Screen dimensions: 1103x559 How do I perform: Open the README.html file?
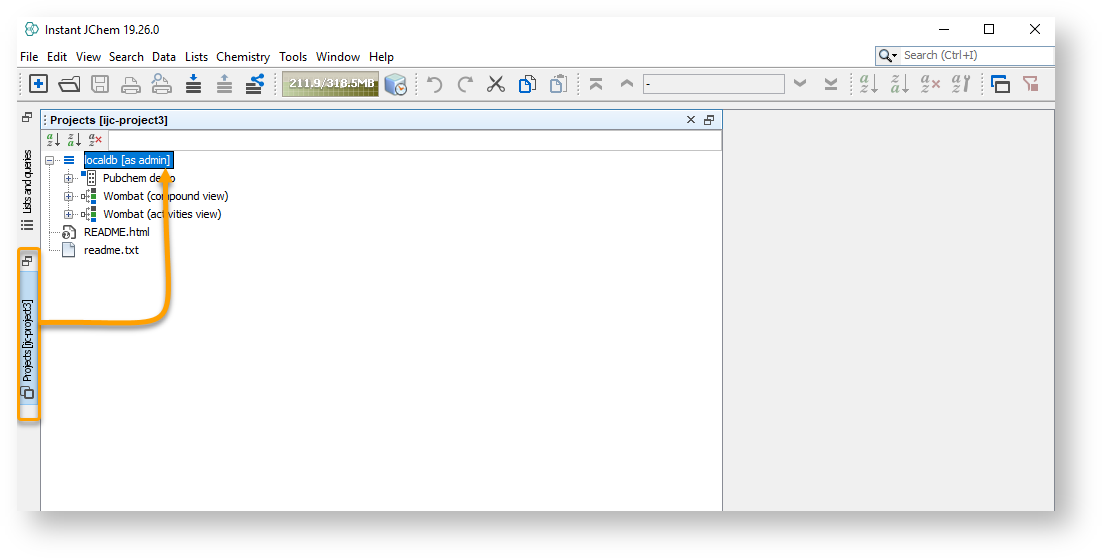click(116, 232)
